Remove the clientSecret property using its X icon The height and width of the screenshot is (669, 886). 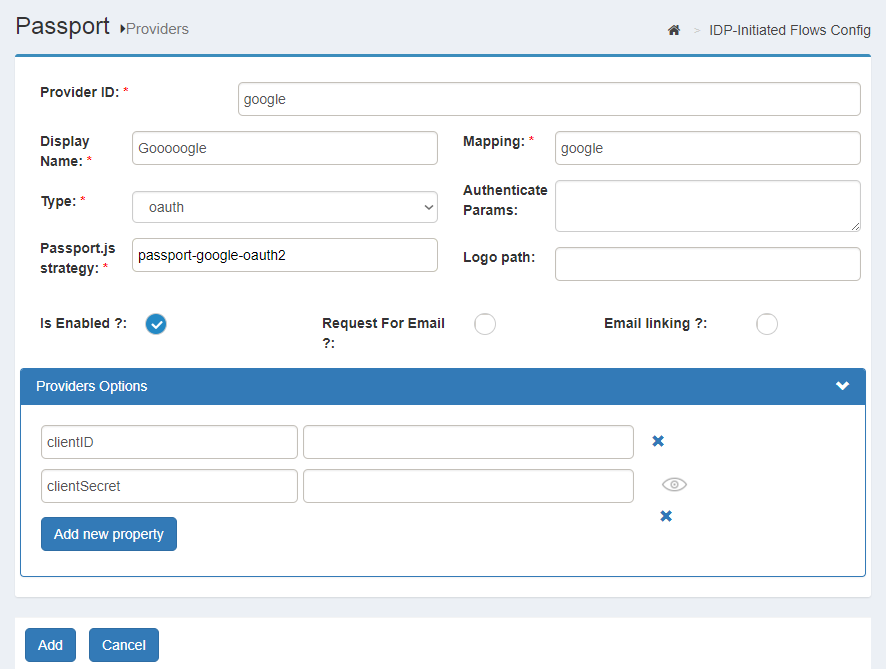pyautogui.click(x=665, y=516)
